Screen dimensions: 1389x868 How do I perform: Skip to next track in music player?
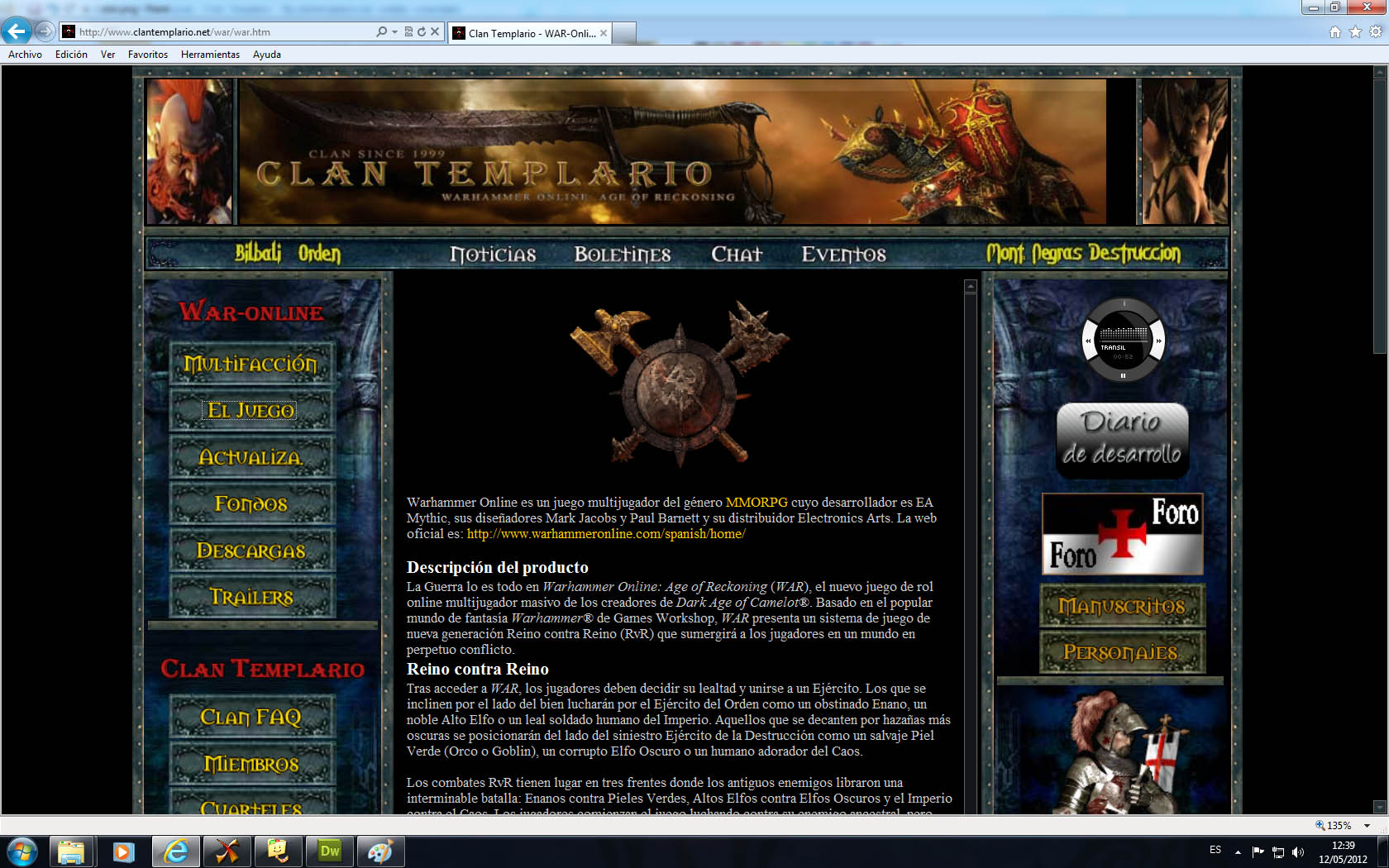(x=1159, y=341)
